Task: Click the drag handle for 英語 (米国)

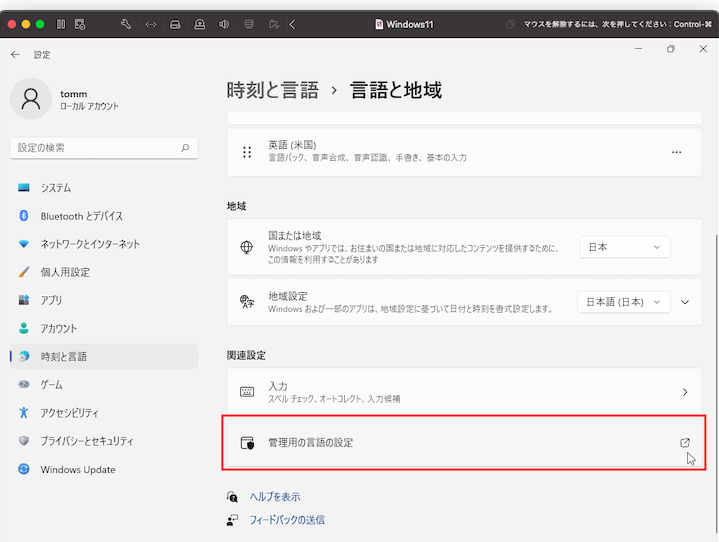Action: (247, 152)
